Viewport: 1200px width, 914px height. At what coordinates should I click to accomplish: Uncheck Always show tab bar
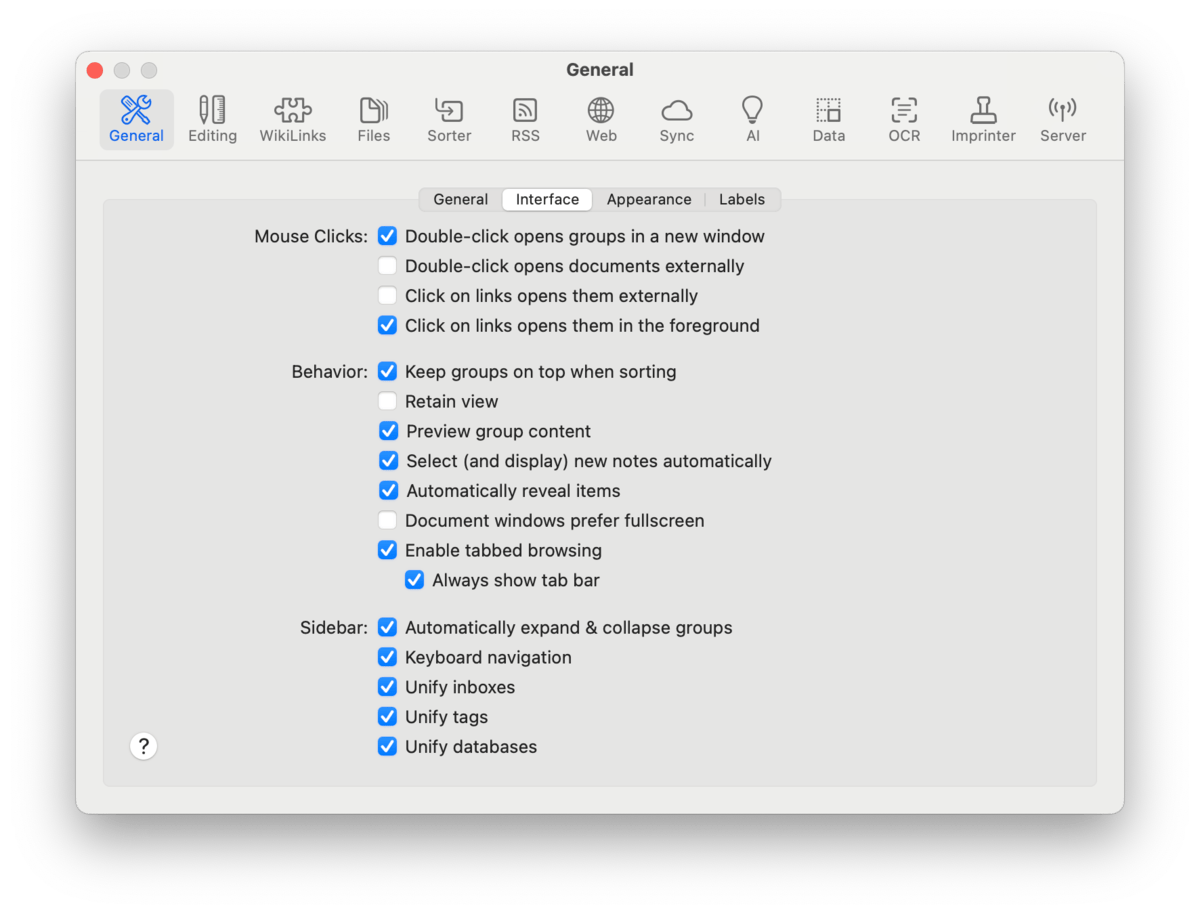414,581
